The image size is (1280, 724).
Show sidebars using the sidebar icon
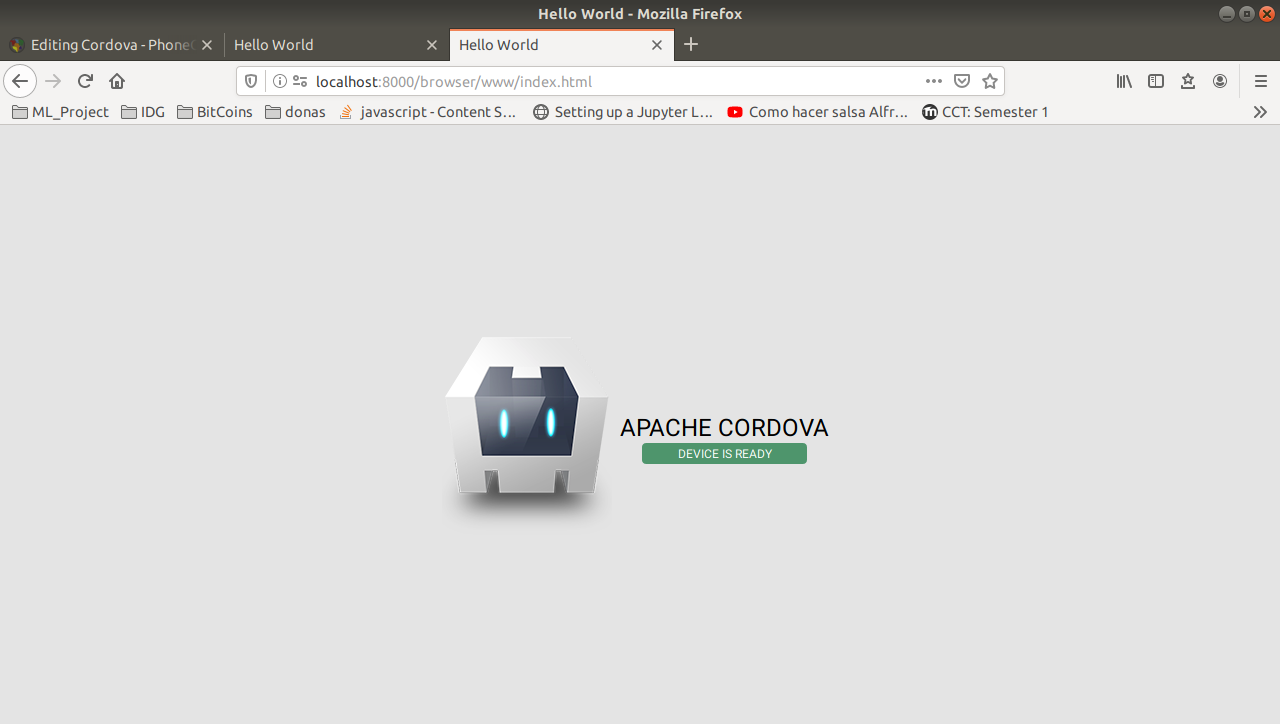click(x=1156, y=81)
